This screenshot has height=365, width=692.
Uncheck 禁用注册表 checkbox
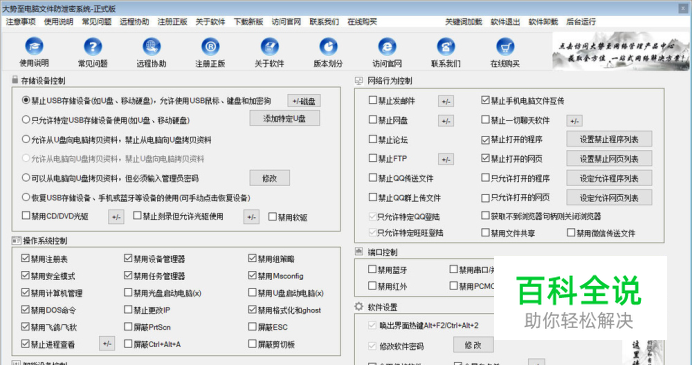[25, 258]
